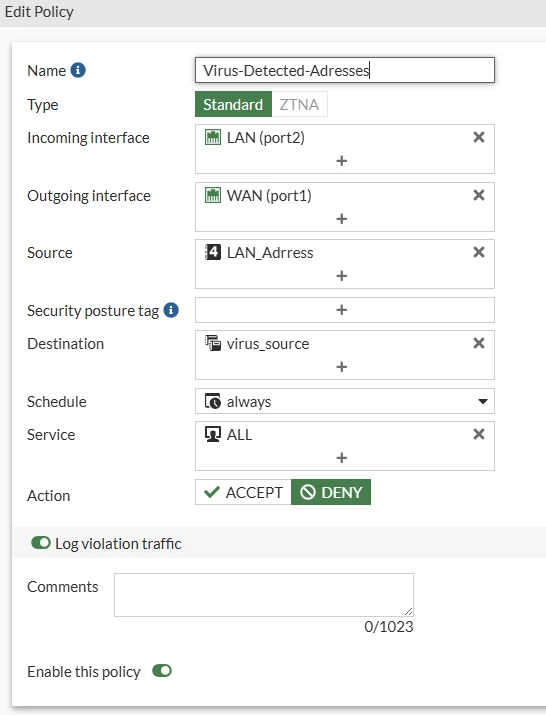Remove WAN (port1) from Outgoing interface
Screen dimensions: 546x715
pos(478,195)
